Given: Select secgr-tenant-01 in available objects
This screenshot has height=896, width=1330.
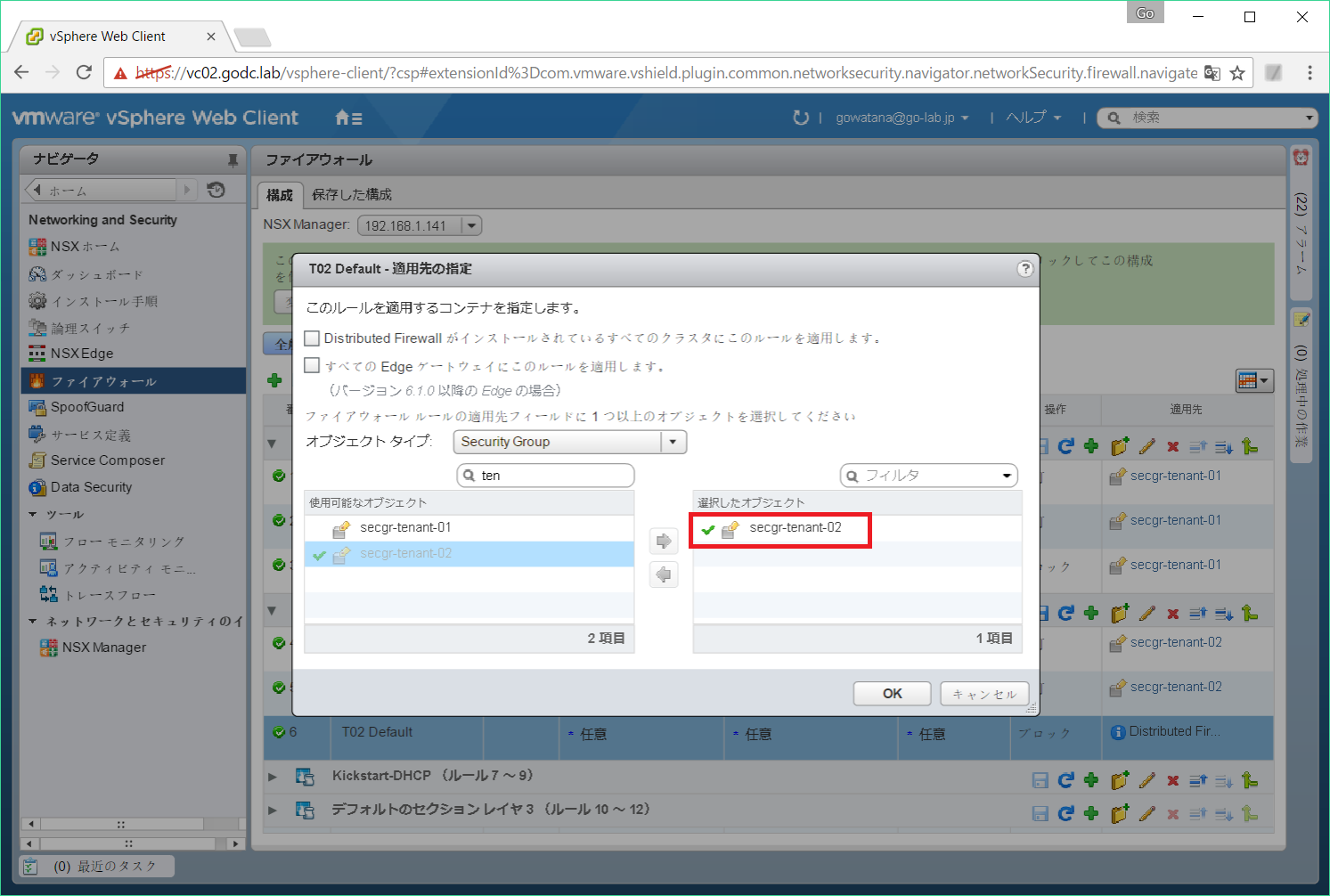Looking at the screenshot, I should (x=469, y=528).
